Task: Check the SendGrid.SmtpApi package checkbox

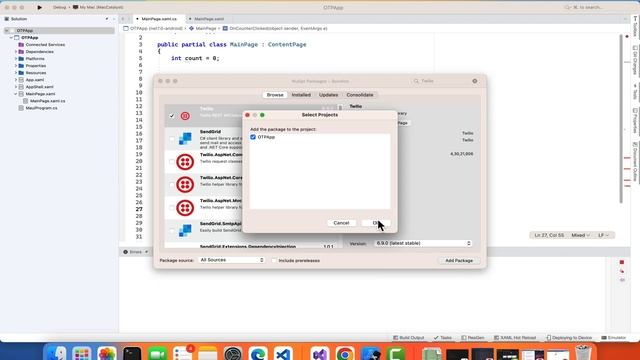Action: tap(172, 231)
